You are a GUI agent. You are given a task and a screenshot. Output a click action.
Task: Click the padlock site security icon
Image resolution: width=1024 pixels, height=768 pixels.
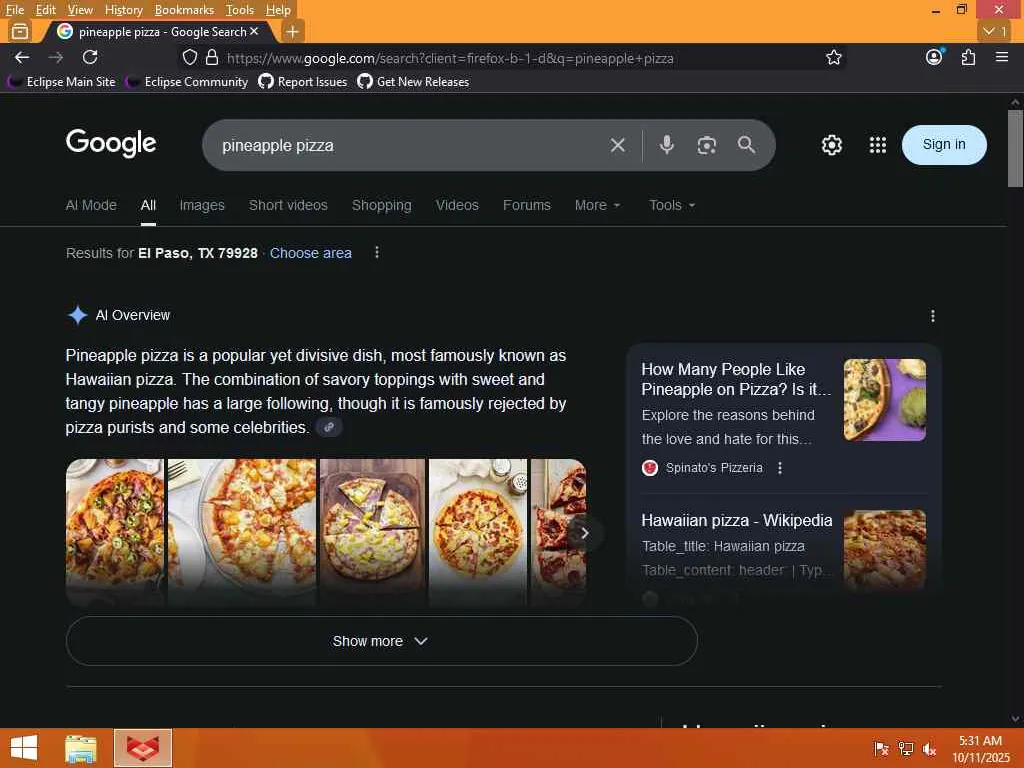(212, 57)
